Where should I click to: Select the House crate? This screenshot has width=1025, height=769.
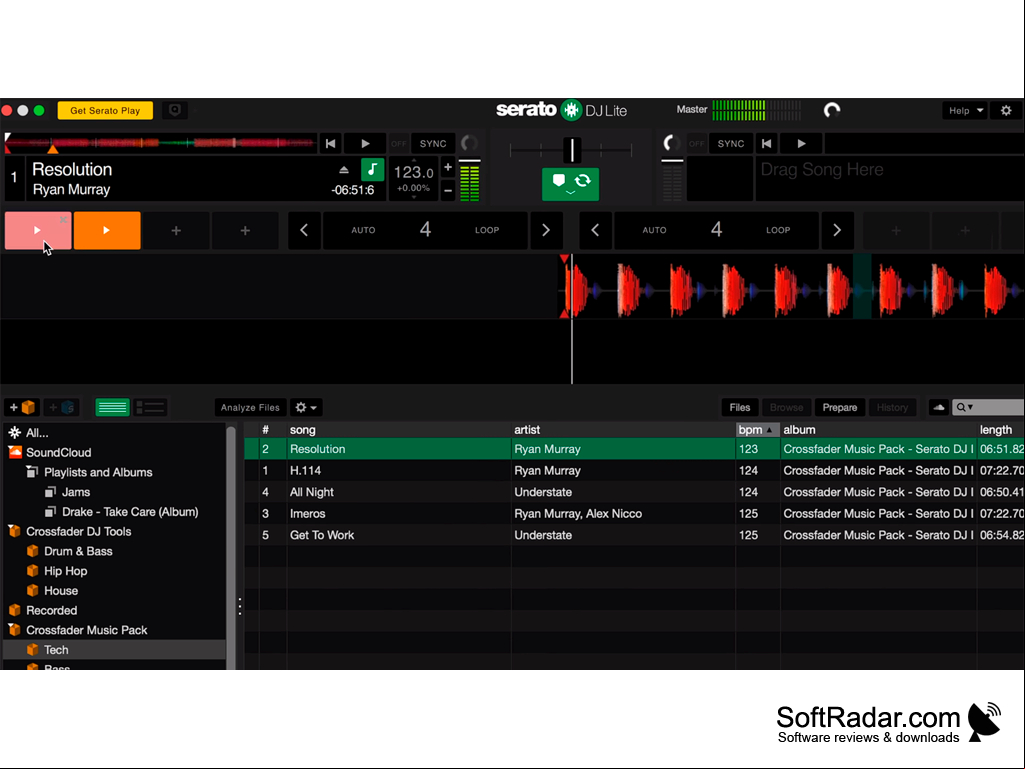[61, 590]
